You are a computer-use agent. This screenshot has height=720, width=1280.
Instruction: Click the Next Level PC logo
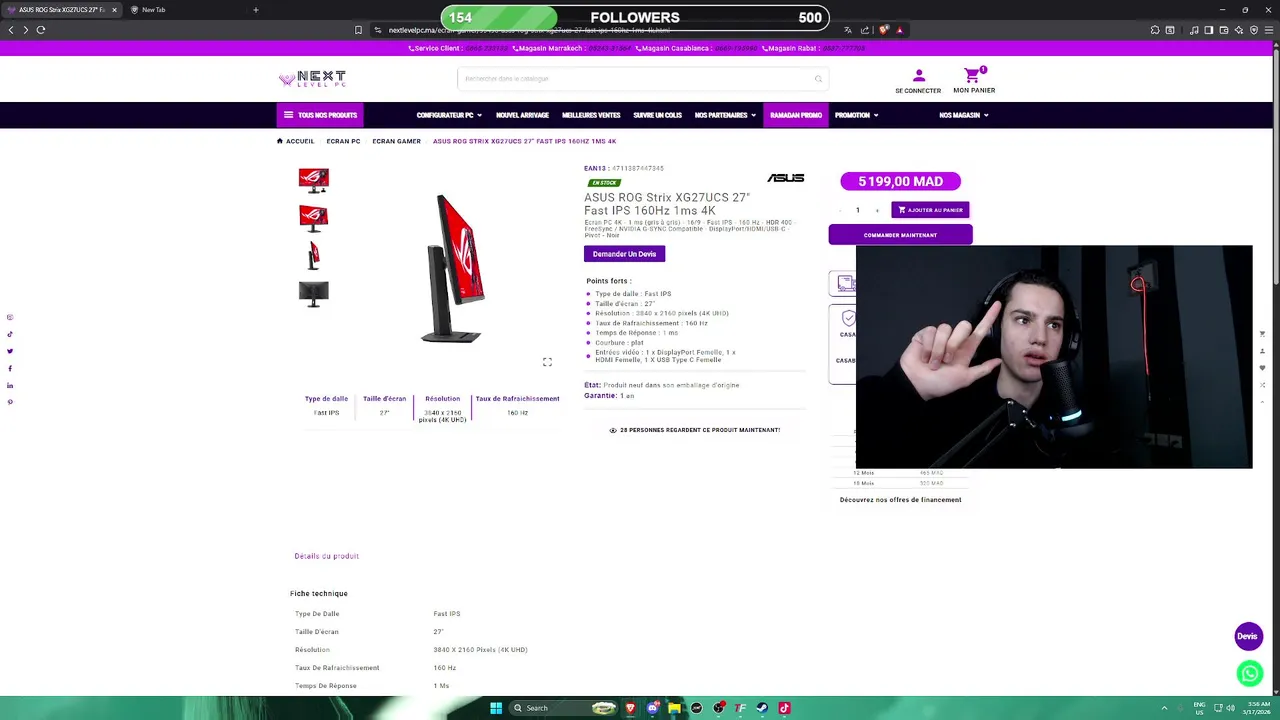click(x=312, y=79)
